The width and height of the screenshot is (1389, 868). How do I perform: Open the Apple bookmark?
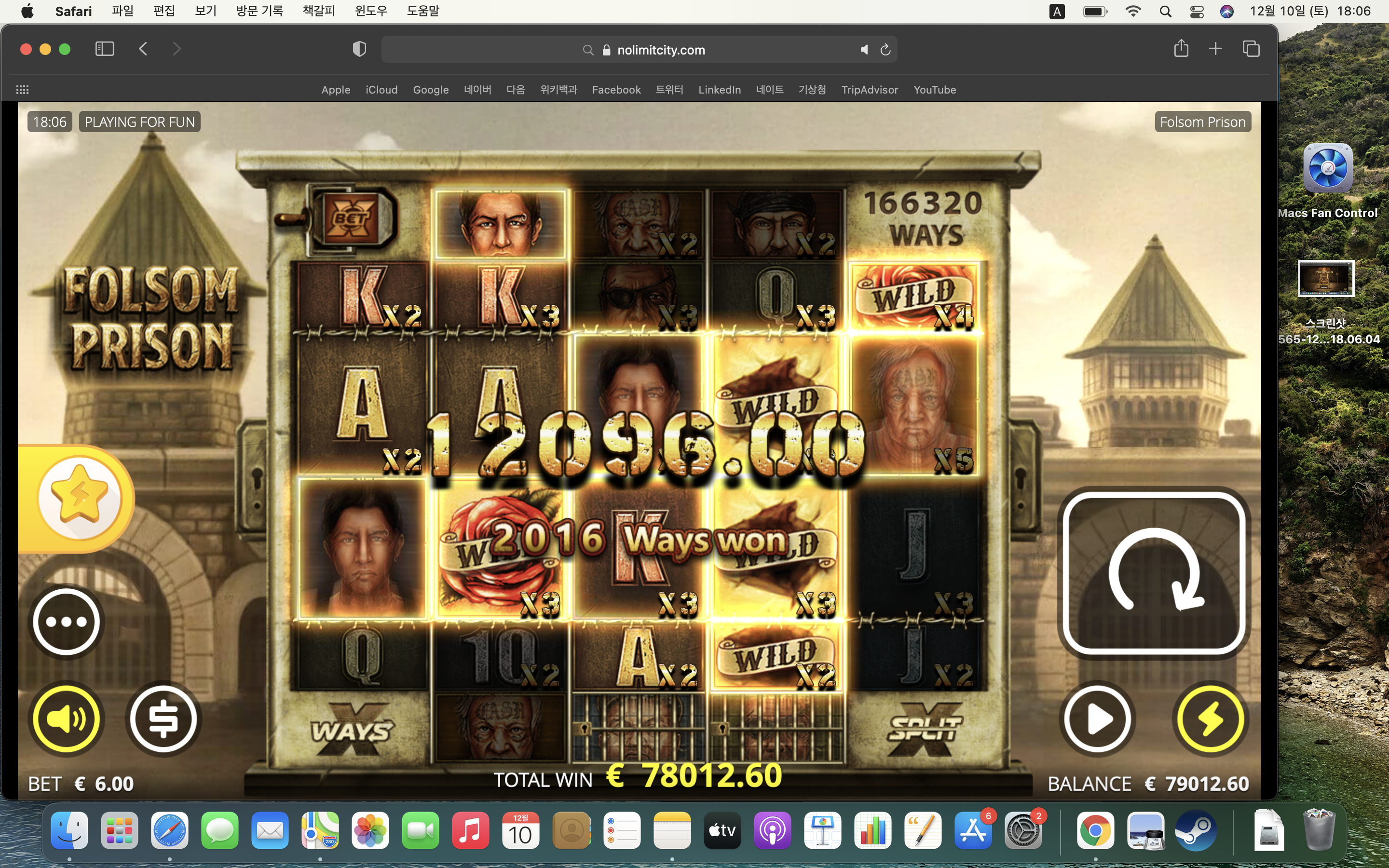pyautogui.click(x=336, y=90)
